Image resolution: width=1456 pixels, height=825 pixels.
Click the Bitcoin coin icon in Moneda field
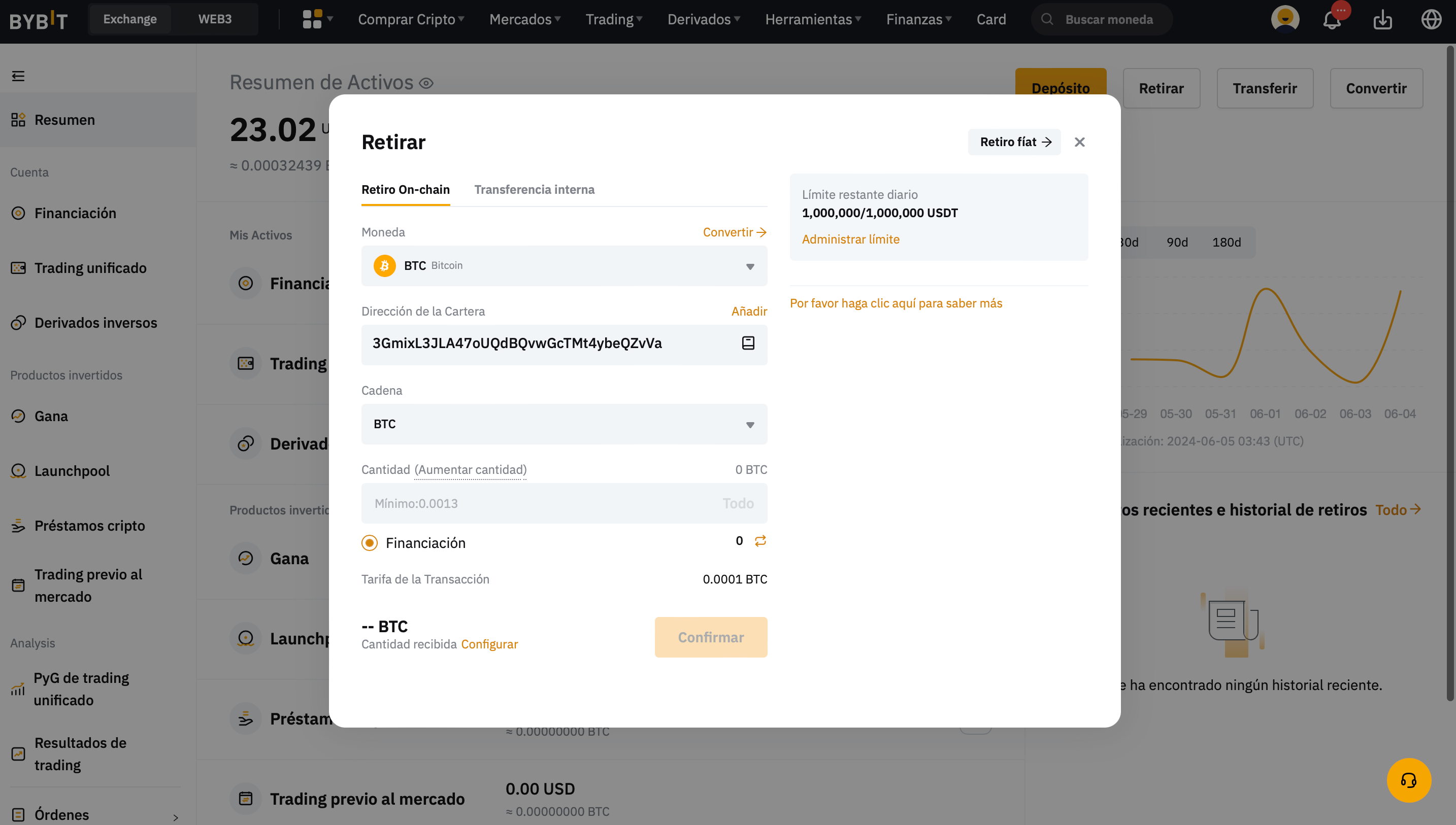tap(384, 266)
